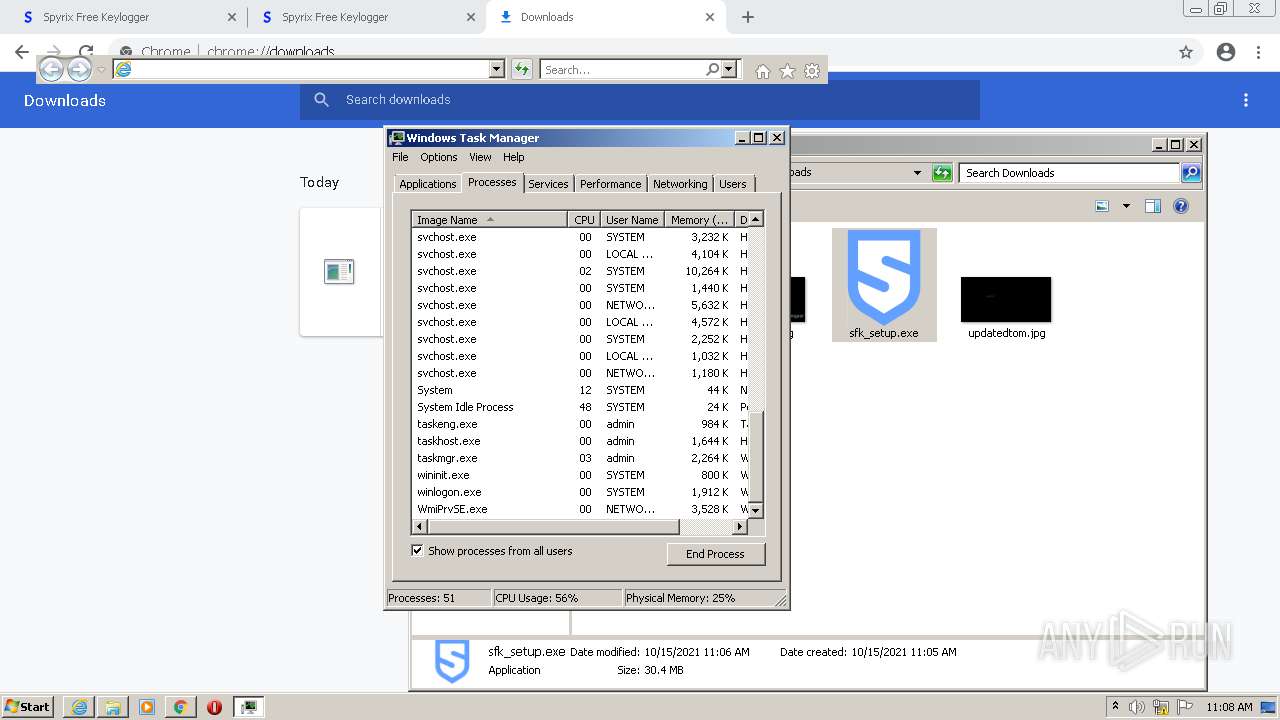Open the Explorer change-view dropdown arrow
The width and height of the screenshot is (1280, 720).
click(1126, 206)
